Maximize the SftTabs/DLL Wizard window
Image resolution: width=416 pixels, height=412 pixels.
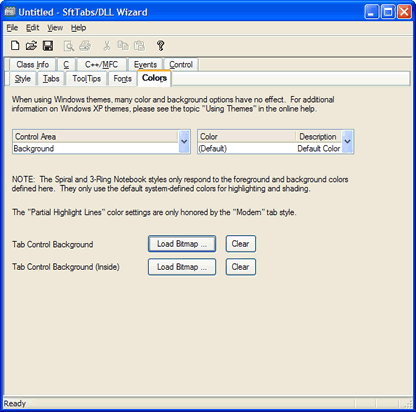[x=388, y=12]
